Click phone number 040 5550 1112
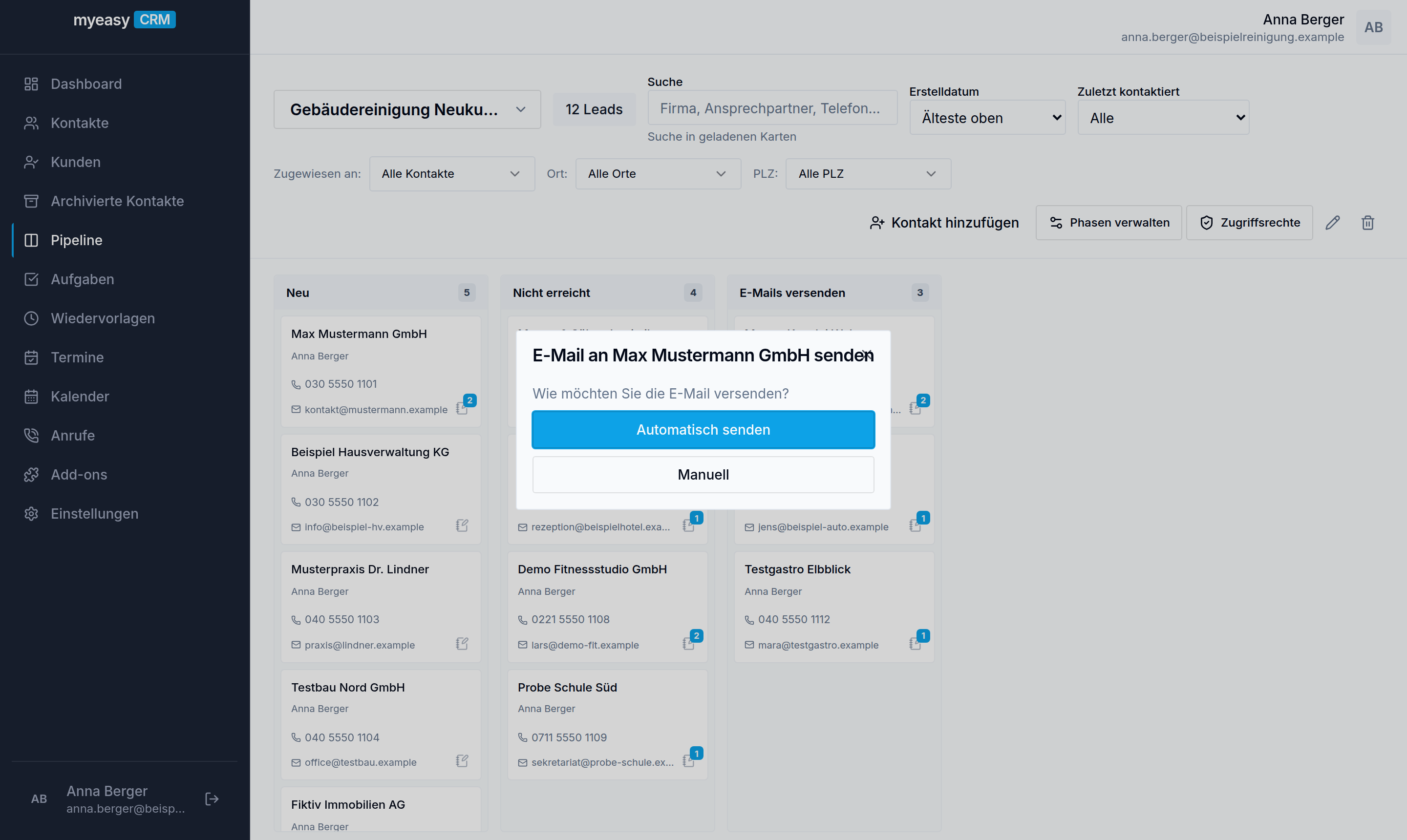 click(x=794, y=619)
